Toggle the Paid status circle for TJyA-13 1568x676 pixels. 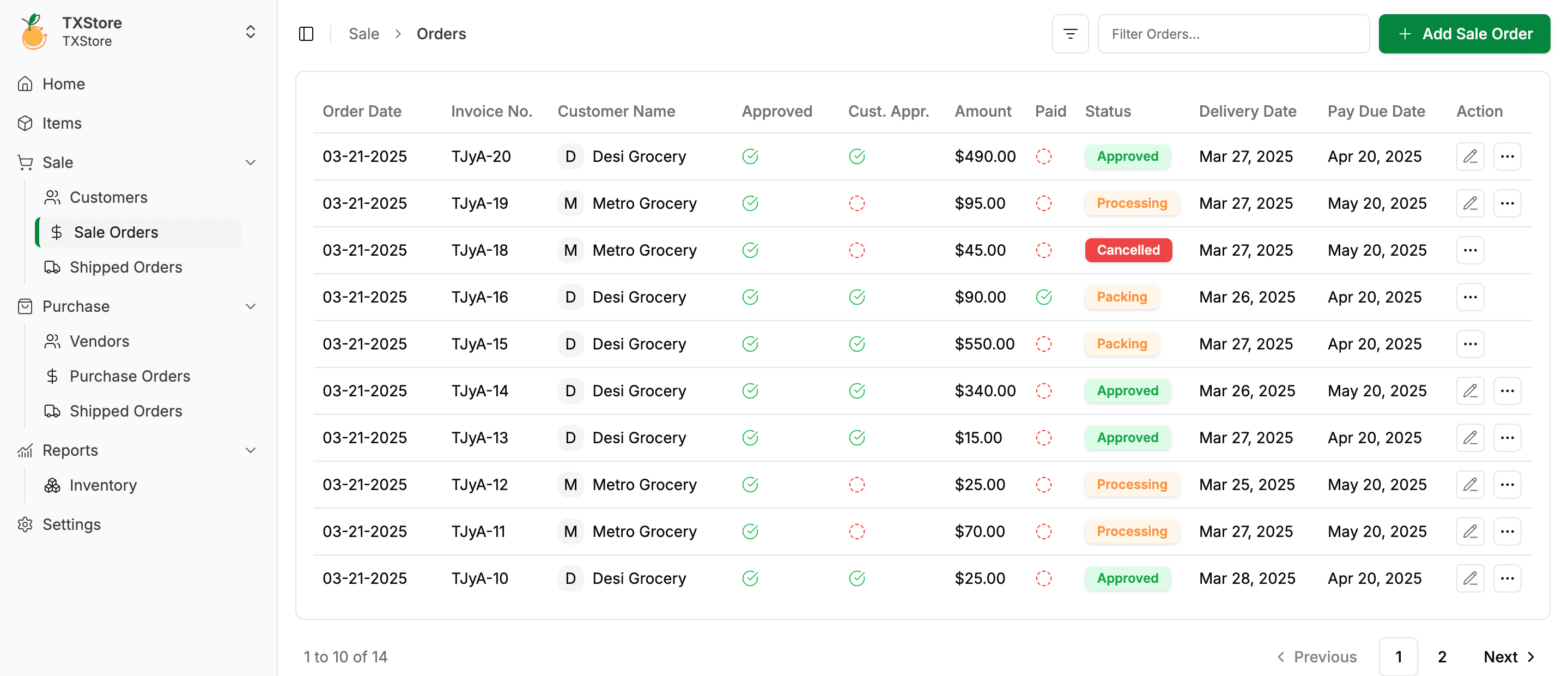(x=1043, y=438)
